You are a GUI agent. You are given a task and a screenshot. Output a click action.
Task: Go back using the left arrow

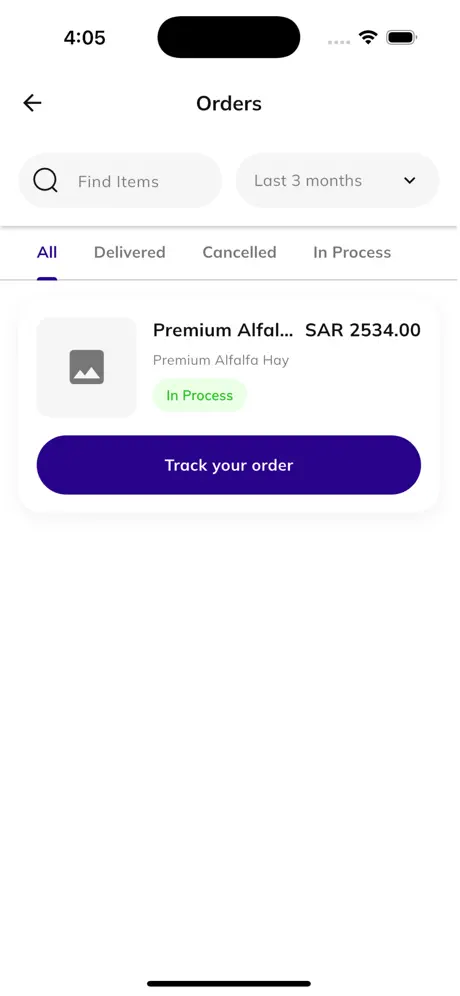(x=32, y=103)
